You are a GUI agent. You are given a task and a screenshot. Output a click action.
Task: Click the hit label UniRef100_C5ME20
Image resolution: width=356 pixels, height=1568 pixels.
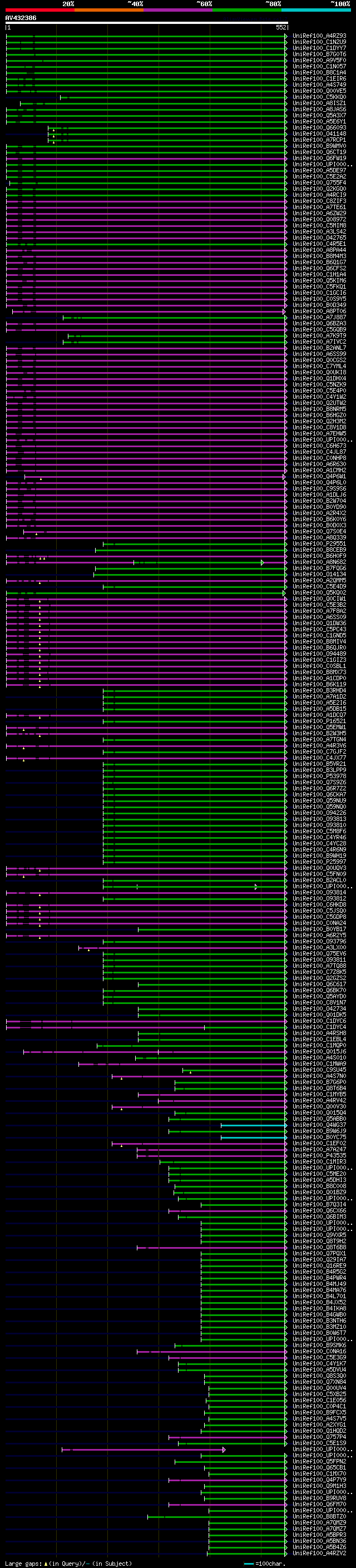319,1174
